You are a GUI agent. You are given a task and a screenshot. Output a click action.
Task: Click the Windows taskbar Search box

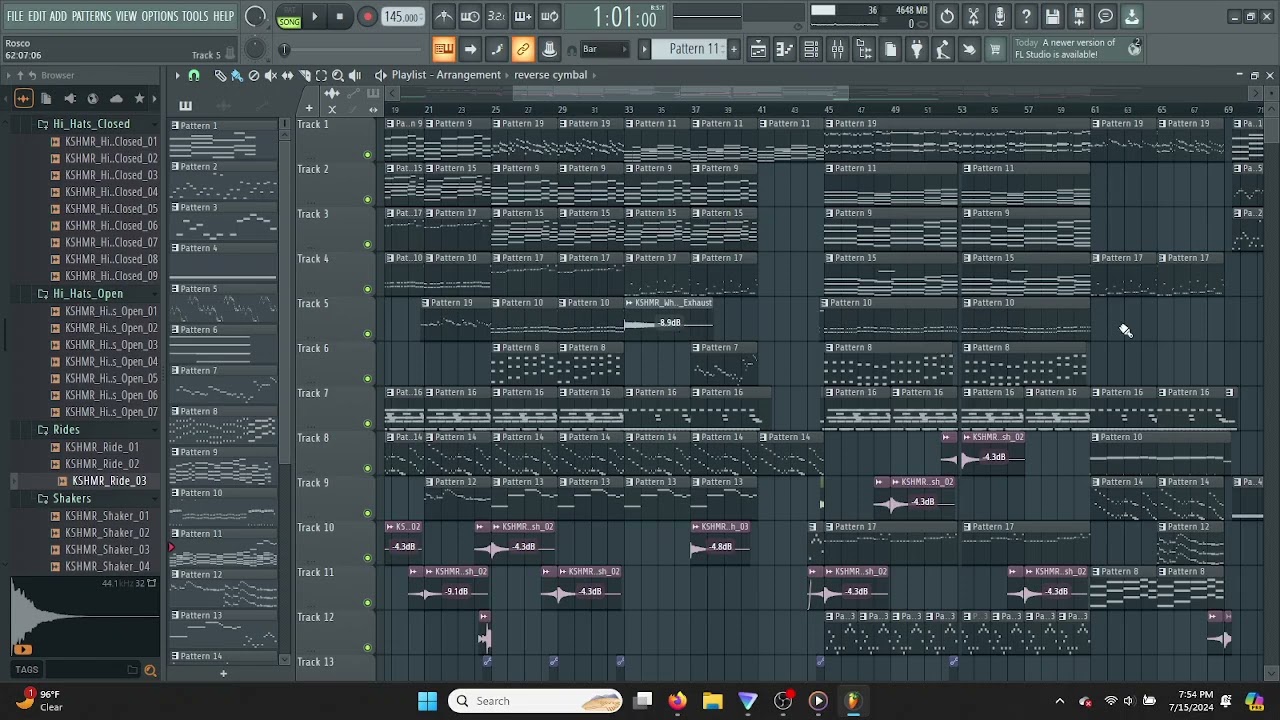(x=535, y=701)
